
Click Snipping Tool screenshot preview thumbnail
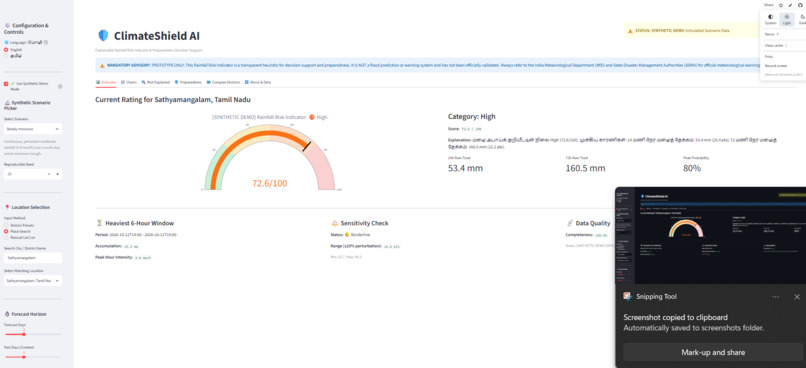[x=710, y=235]
